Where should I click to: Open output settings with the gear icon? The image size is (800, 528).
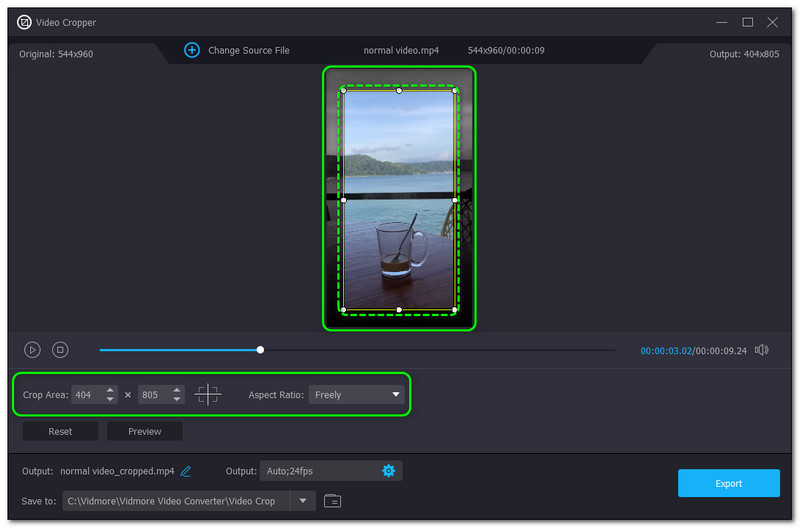pos(389,471)
